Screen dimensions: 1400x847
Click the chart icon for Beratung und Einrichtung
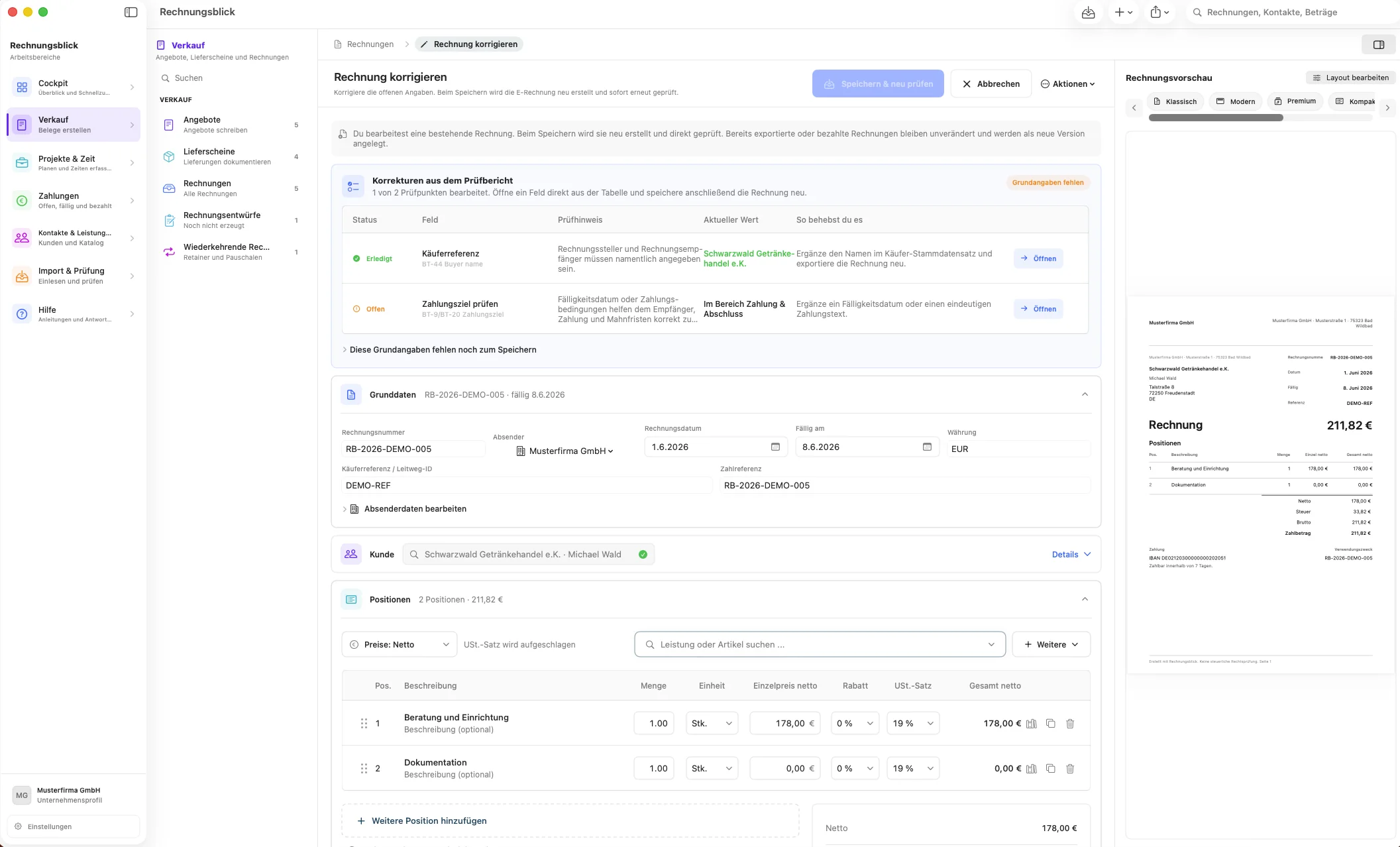[1031, 724]
